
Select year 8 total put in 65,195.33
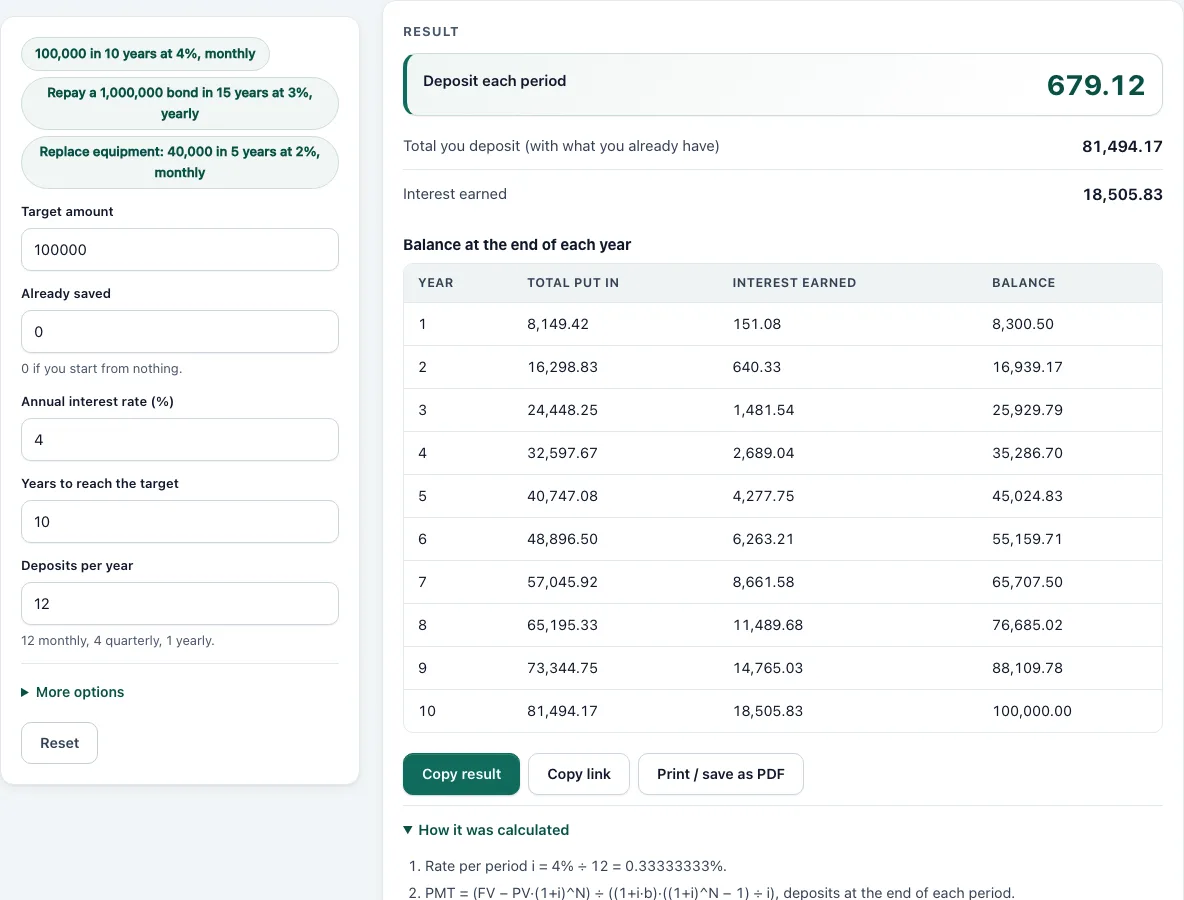click(563, 625)
